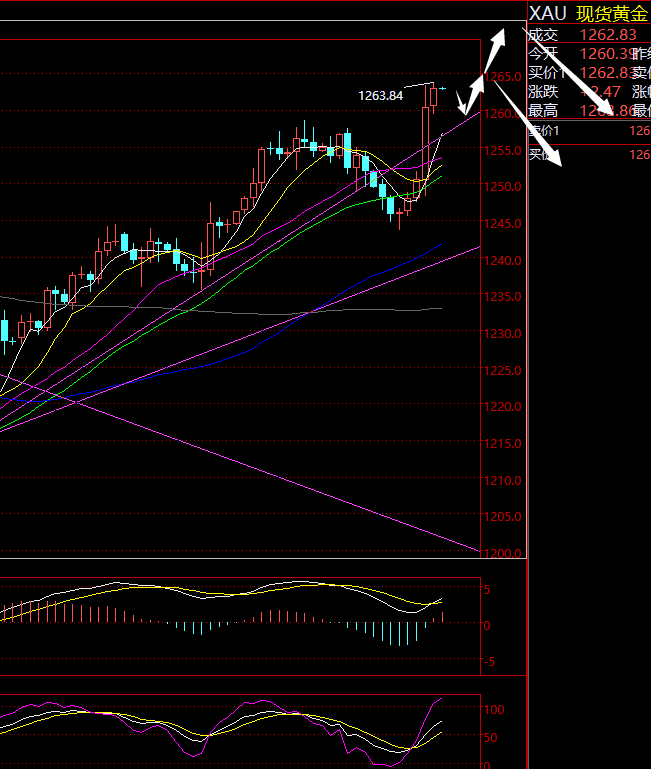This screenshot has height=769, width=651.
Task: Click the 1205.0 price axis label
Action: pos(503,516)
